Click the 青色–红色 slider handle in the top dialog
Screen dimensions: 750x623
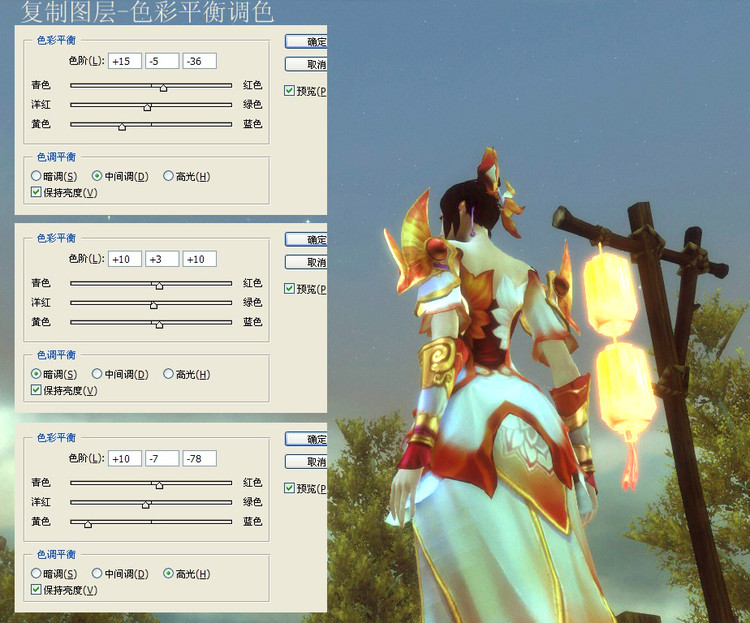point(164,88)
